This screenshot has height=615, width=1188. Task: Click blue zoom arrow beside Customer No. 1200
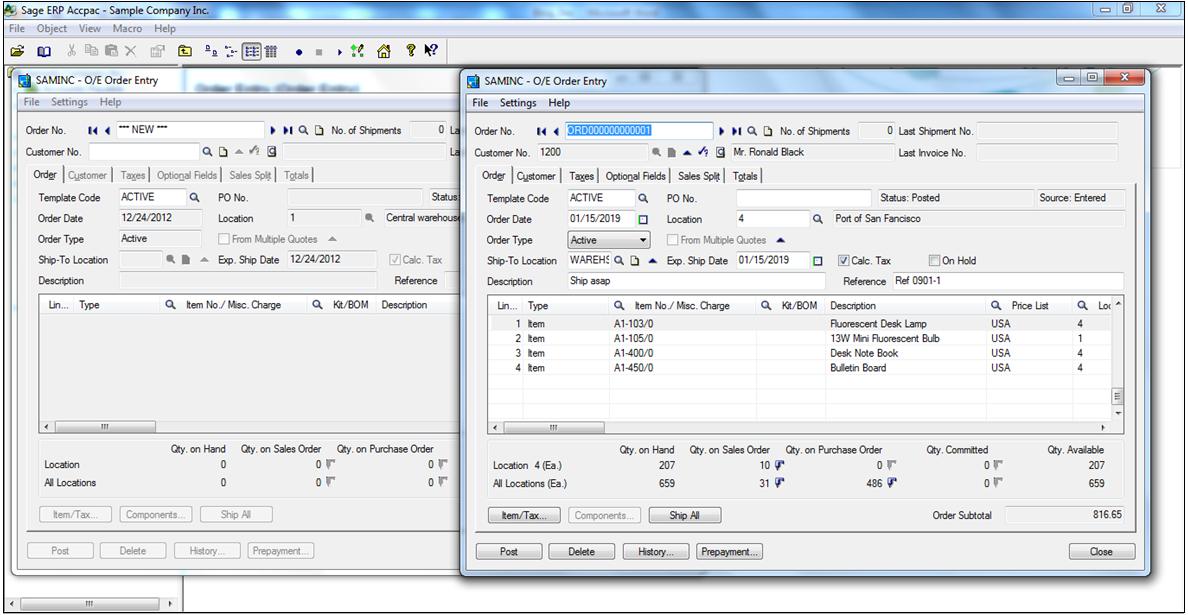pos(686,152)
